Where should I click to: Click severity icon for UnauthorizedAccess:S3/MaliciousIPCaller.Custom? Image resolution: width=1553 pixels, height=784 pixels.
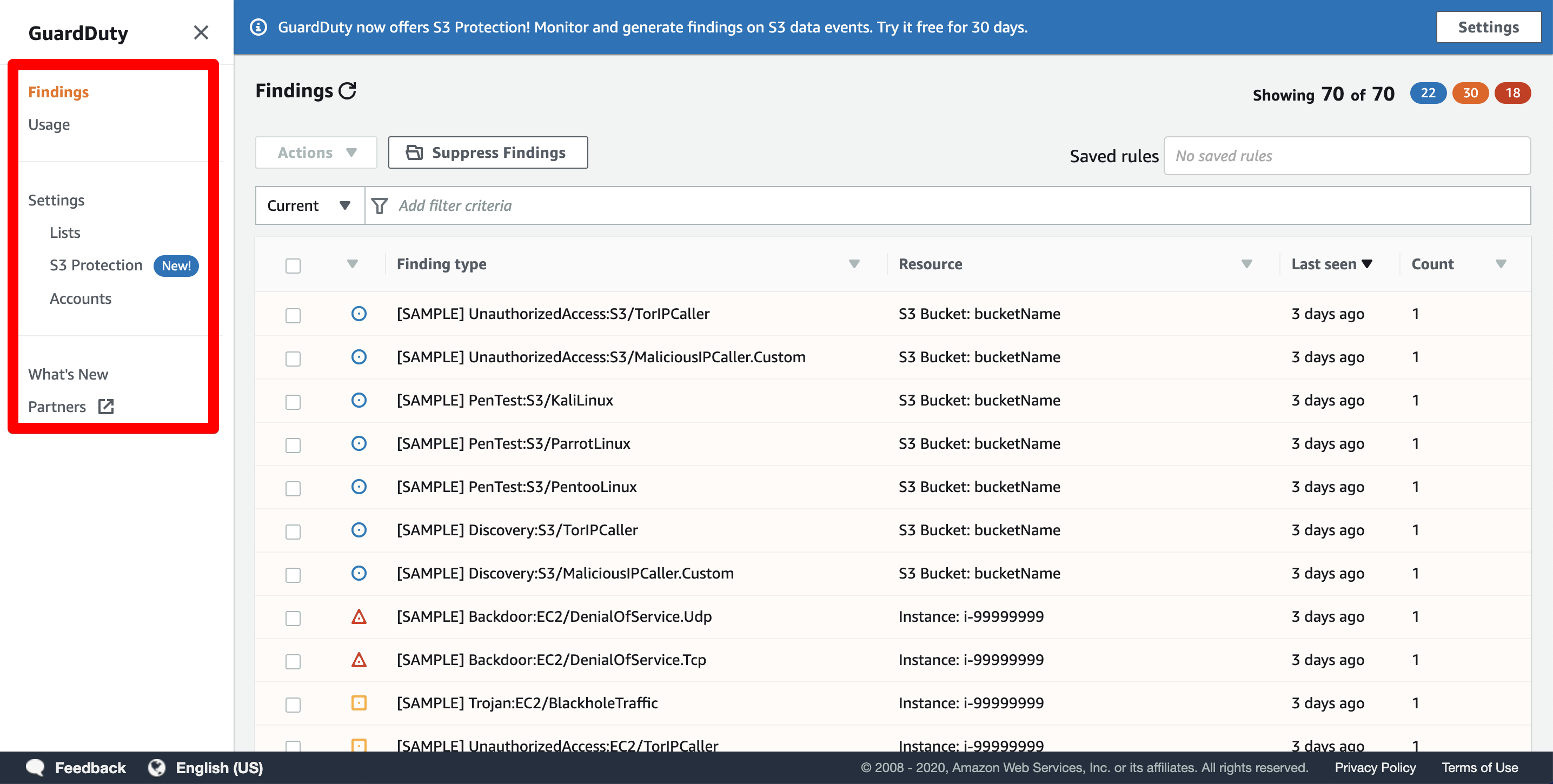point(359,357)
